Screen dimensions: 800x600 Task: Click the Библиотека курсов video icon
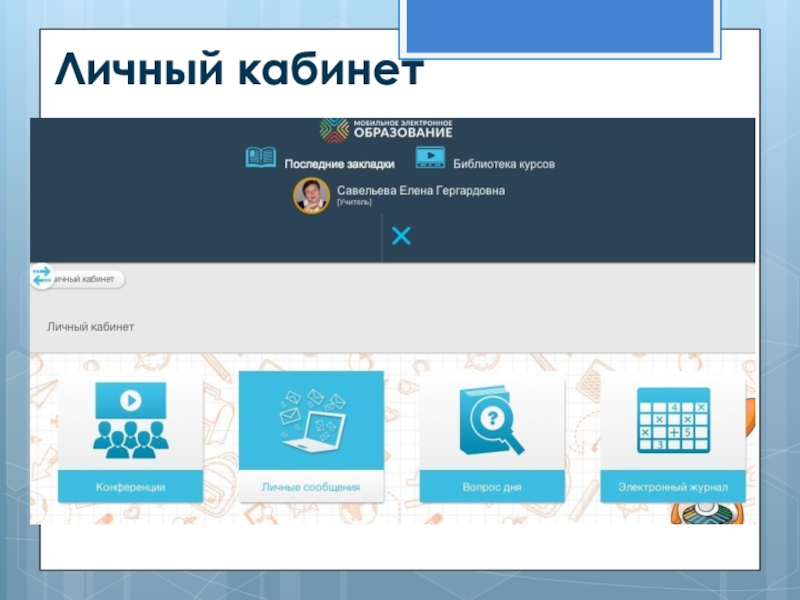point(430,158)
